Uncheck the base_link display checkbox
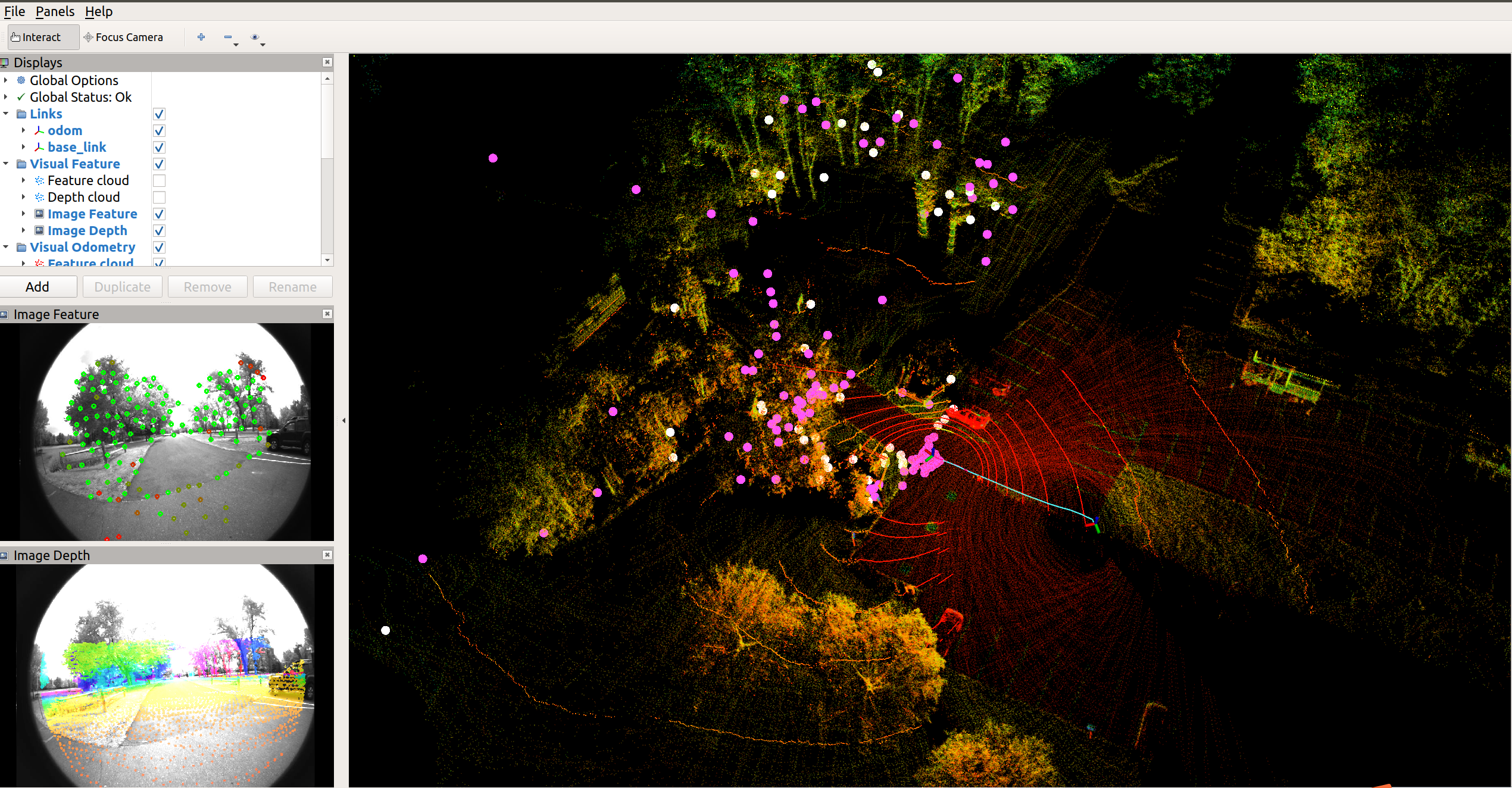The width and height of the screenshot is (1512, 788). (159, 147)
